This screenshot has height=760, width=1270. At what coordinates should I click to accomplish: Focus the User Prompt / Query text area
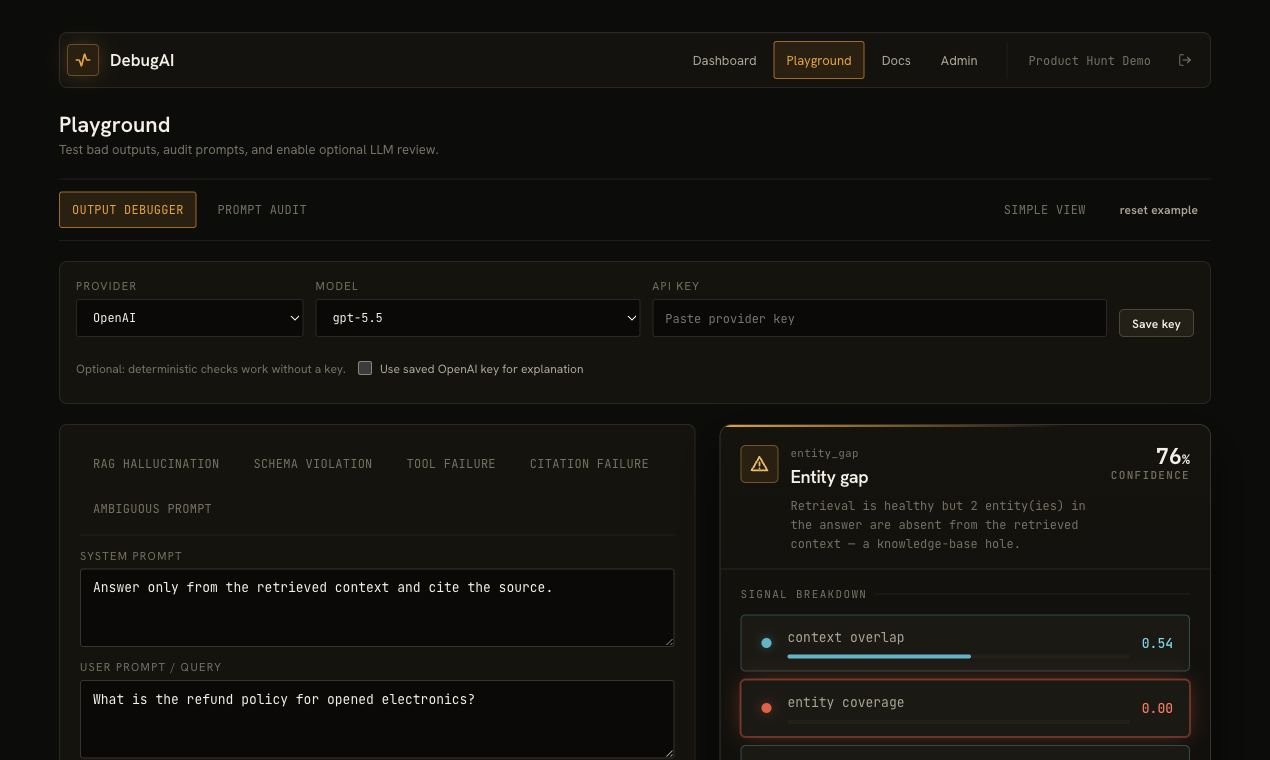tap(377, 719)
